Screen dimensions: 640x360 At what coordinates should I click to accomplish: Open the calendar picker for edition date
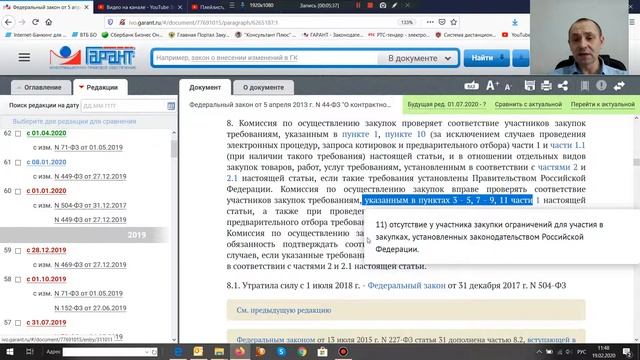[171, 106]
